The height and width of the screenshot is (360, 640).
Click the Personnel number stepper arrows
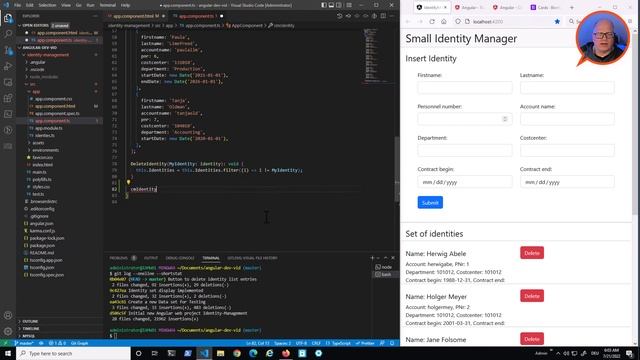[505, 119]
